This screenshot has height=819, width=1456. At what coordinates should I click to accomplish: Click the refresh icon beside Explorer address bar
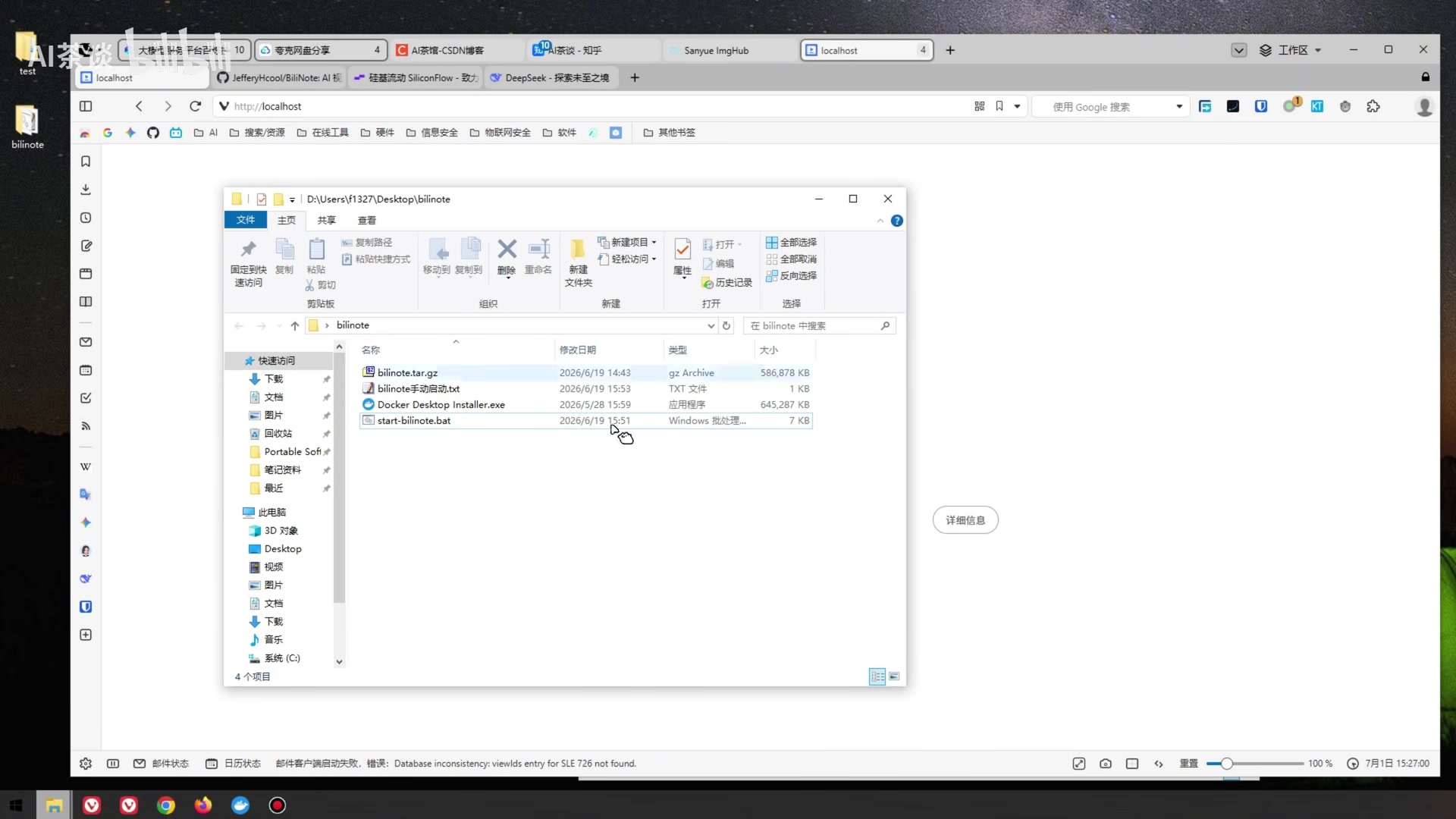pyautogui.click(x=726, y=325)
